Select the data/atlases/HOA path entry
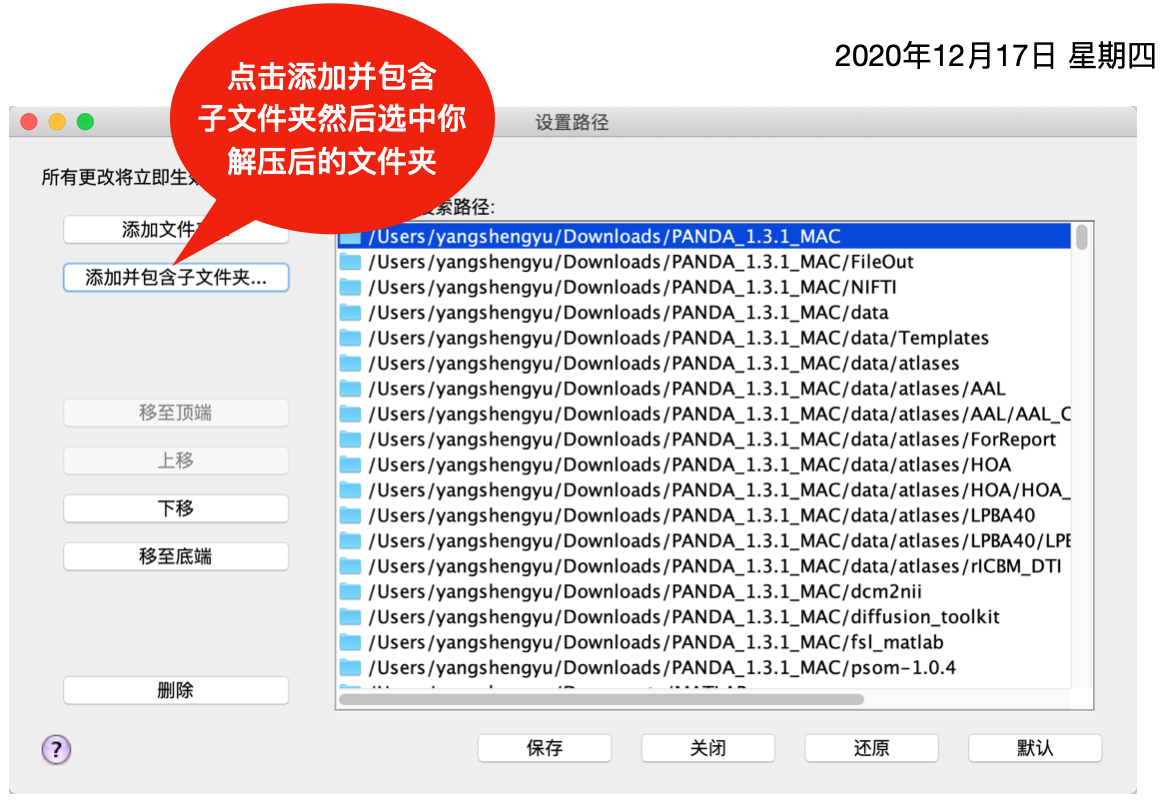 click(x=600, y=464)
